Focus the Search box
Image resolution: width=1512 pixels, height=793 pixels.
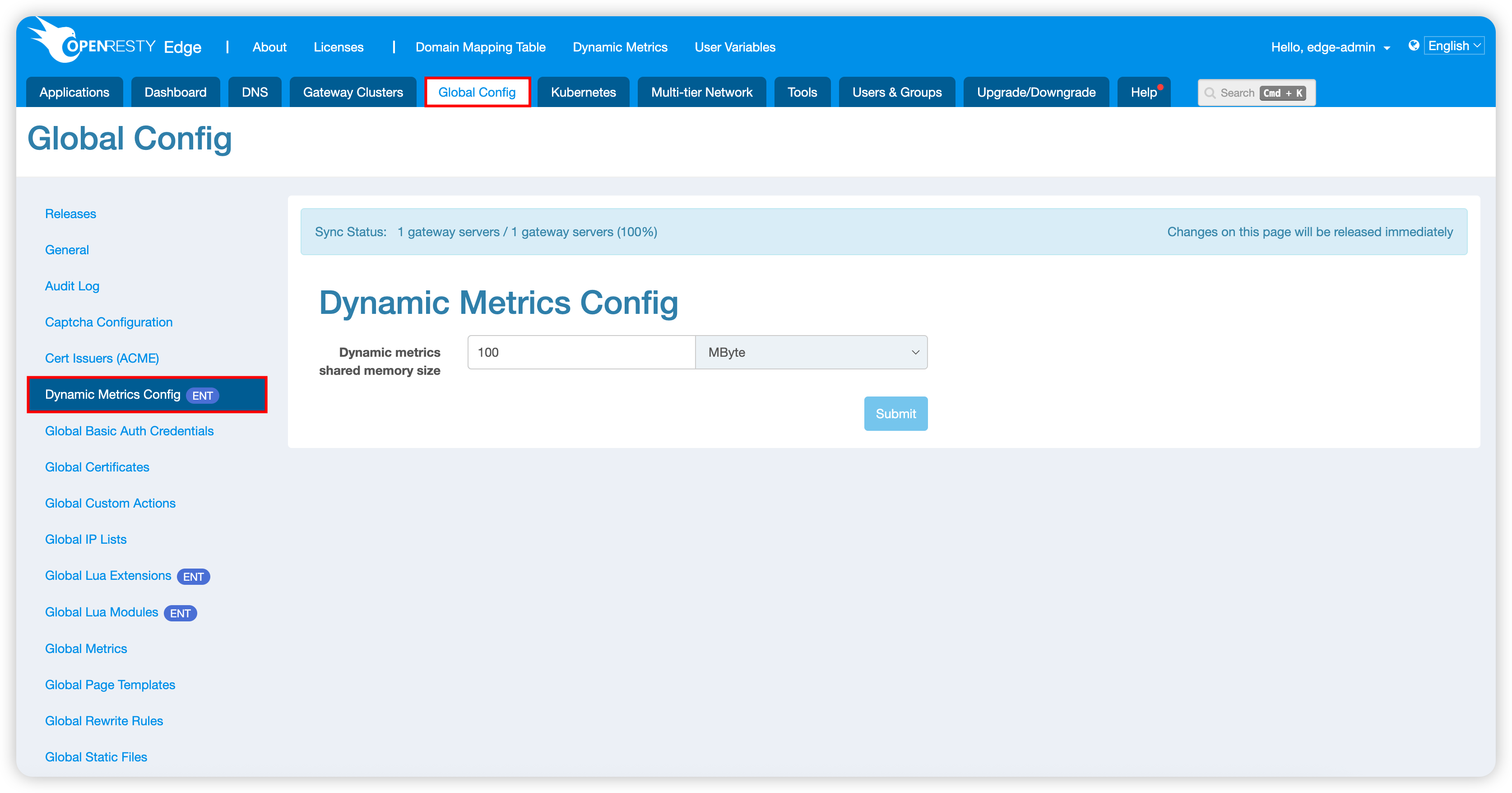coord(1256,93)
